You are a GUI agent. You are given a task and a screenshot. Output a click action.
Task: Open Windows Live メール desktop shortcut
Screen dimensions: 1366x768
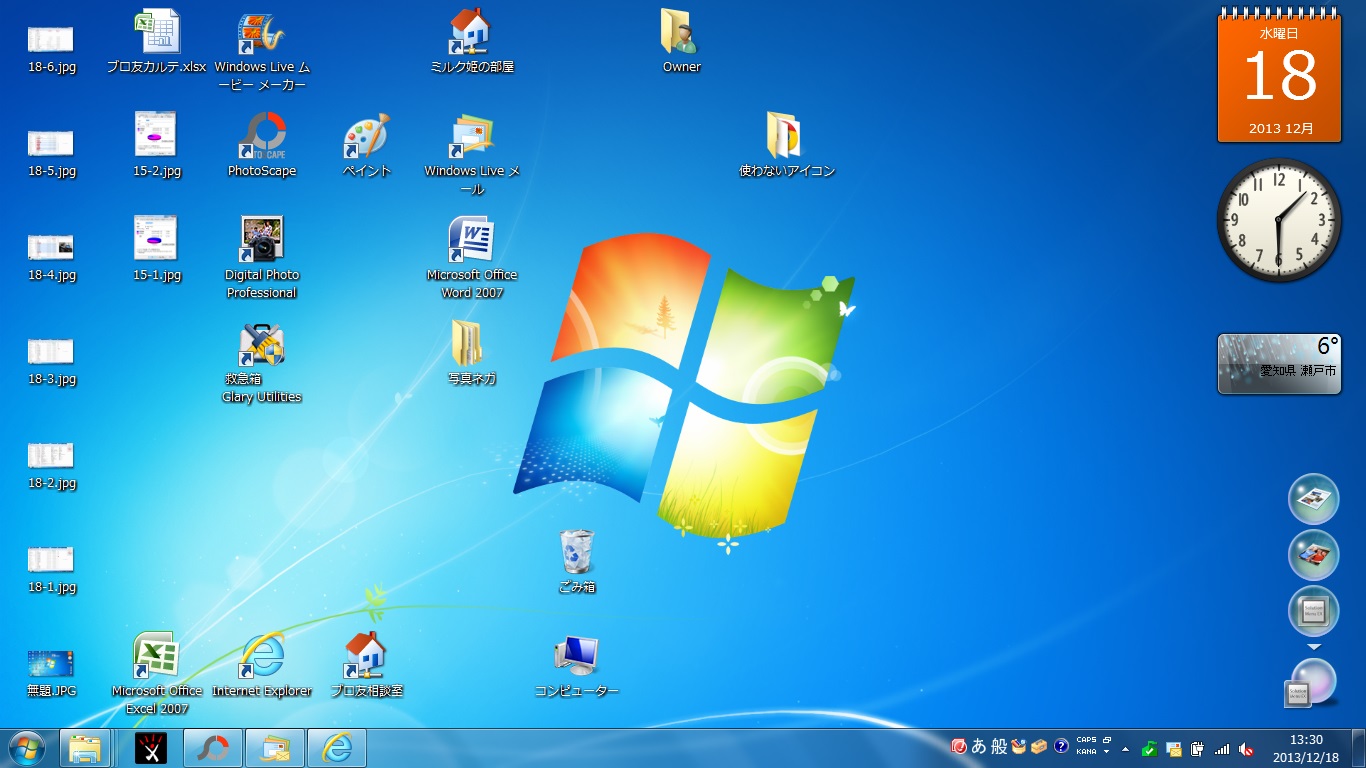[x=471, y=154]
